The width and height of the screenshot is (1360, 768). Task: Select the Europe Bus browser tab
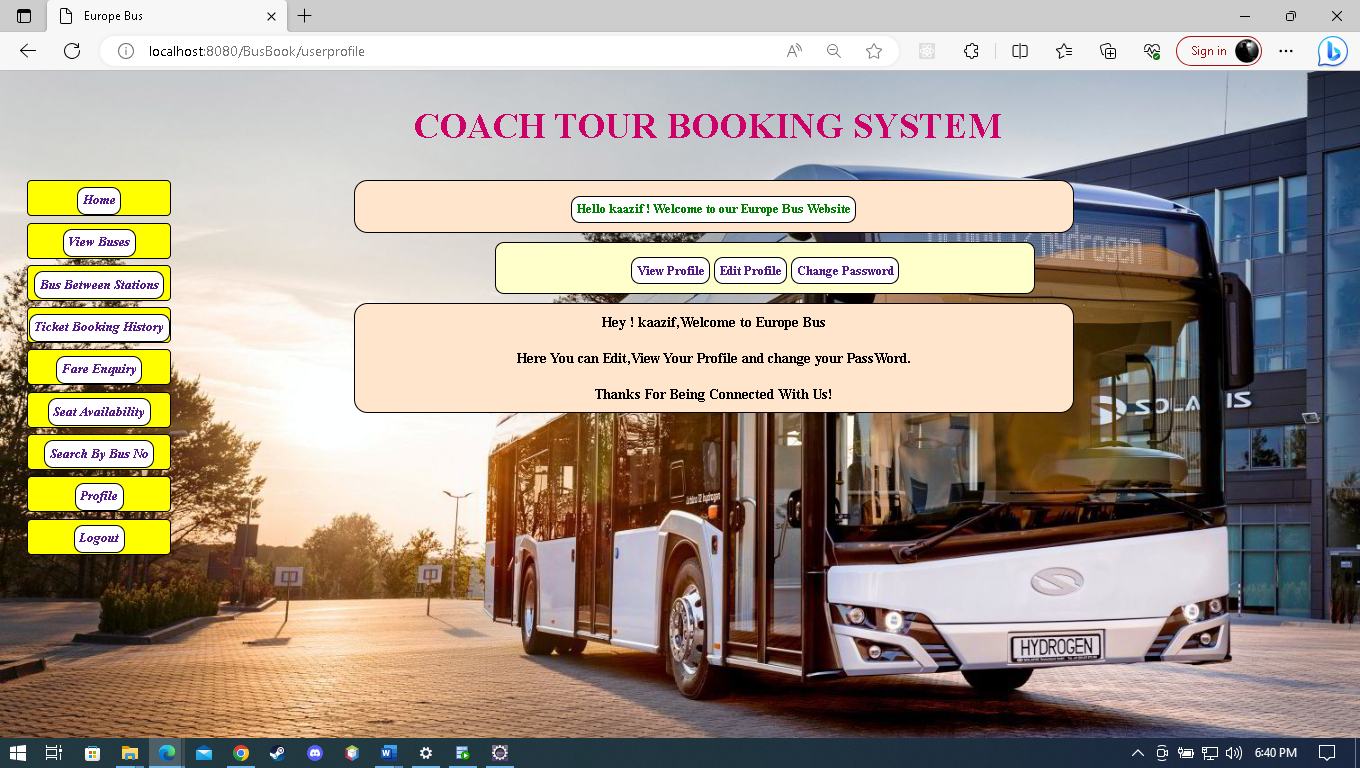click(160, 16)
